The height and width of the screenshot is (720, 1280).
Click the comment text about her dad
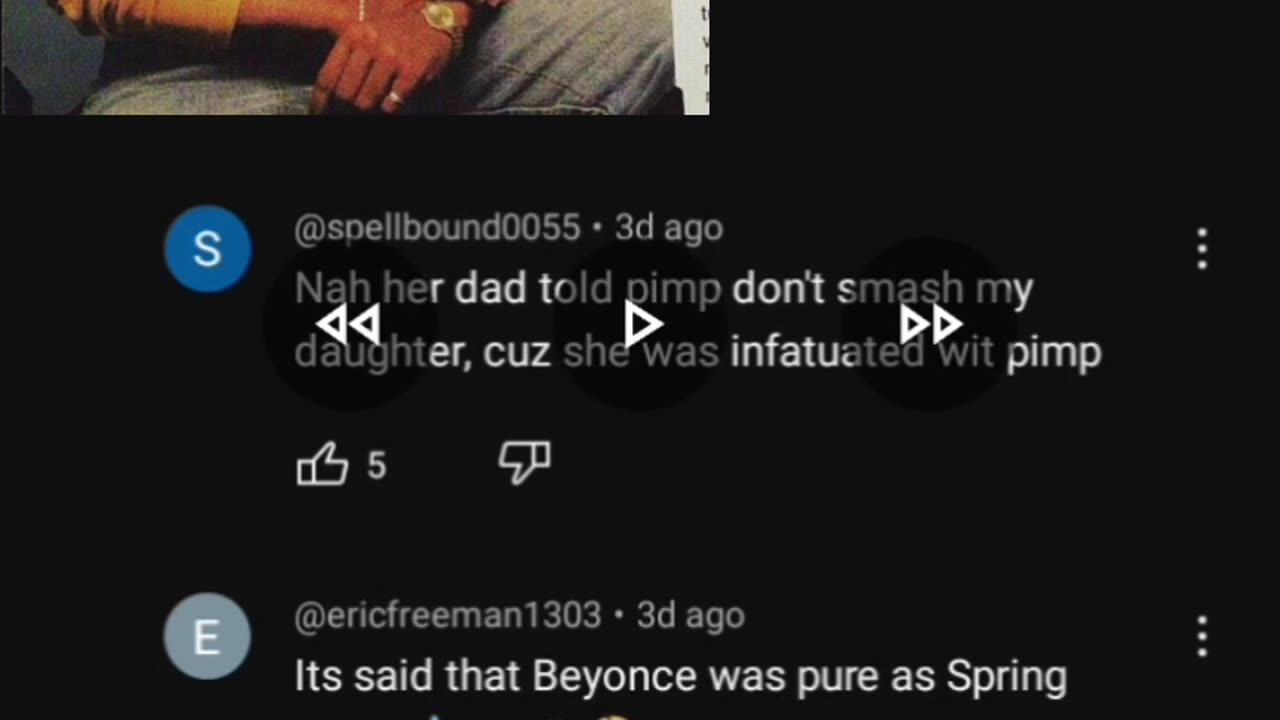tap(698, 321)
